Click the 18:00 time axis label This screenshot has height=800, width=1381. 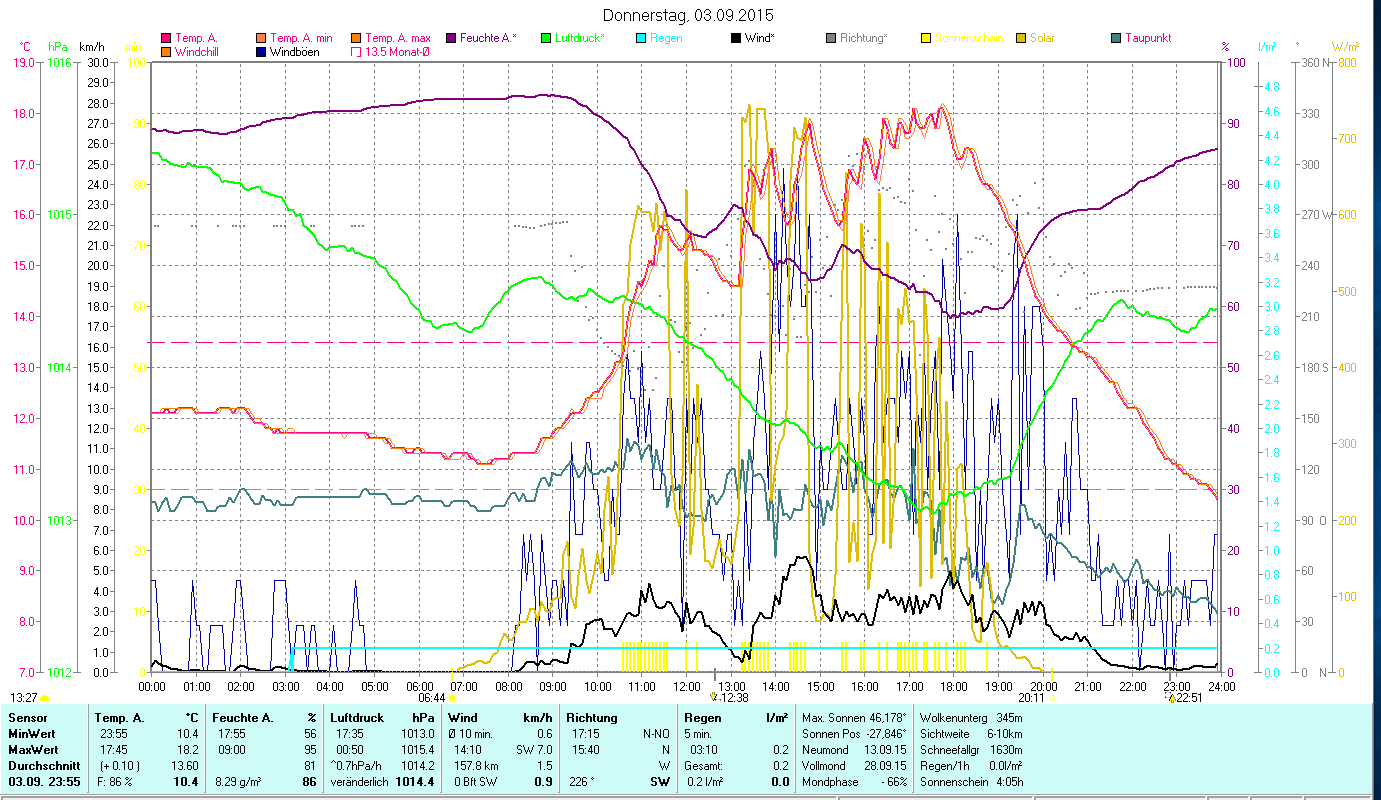coord(953,686)
